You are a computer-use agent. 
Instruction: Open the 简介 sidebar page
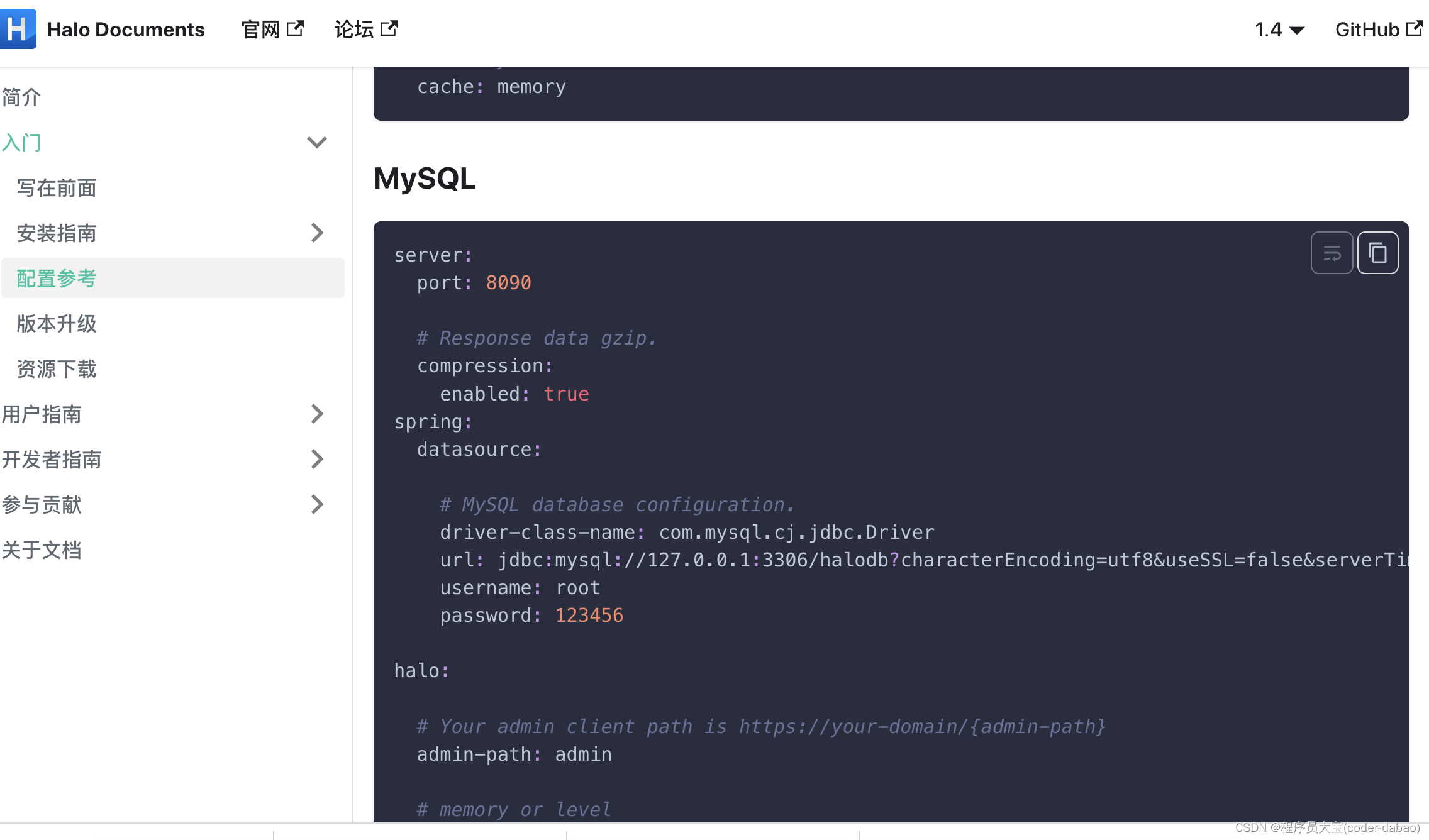tap(21, 97)
